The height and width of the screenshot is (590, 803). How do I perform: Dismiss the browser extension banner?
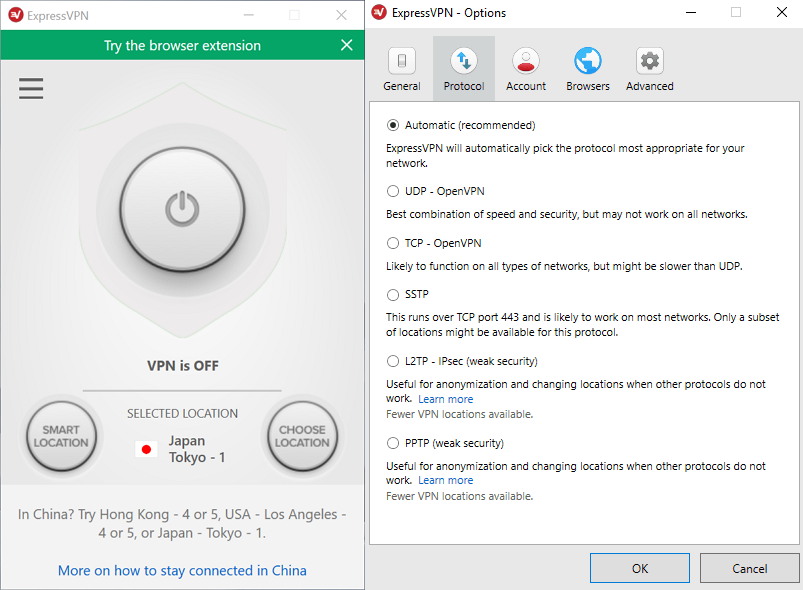347,45
